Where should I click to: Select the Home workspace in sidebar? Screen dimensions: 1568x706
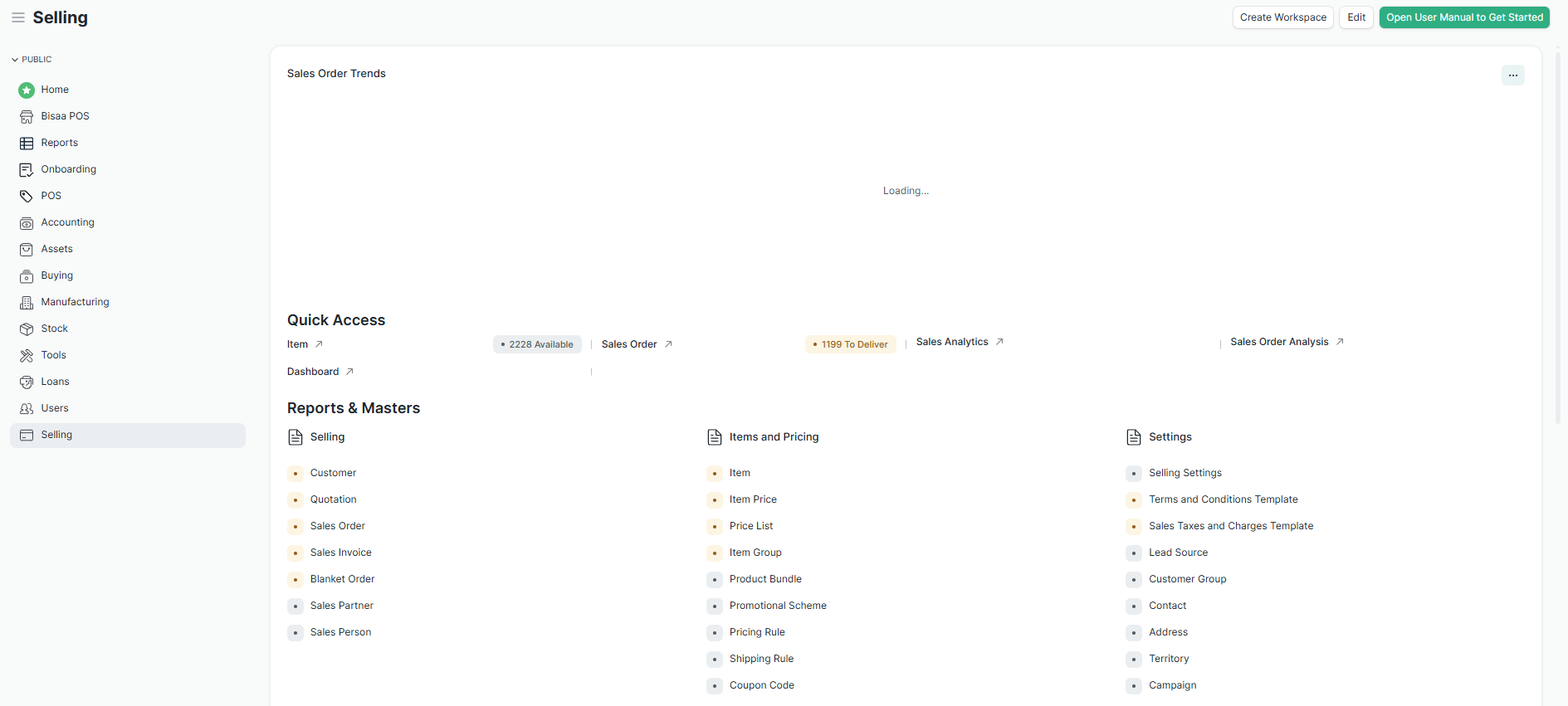click(55, 90)
